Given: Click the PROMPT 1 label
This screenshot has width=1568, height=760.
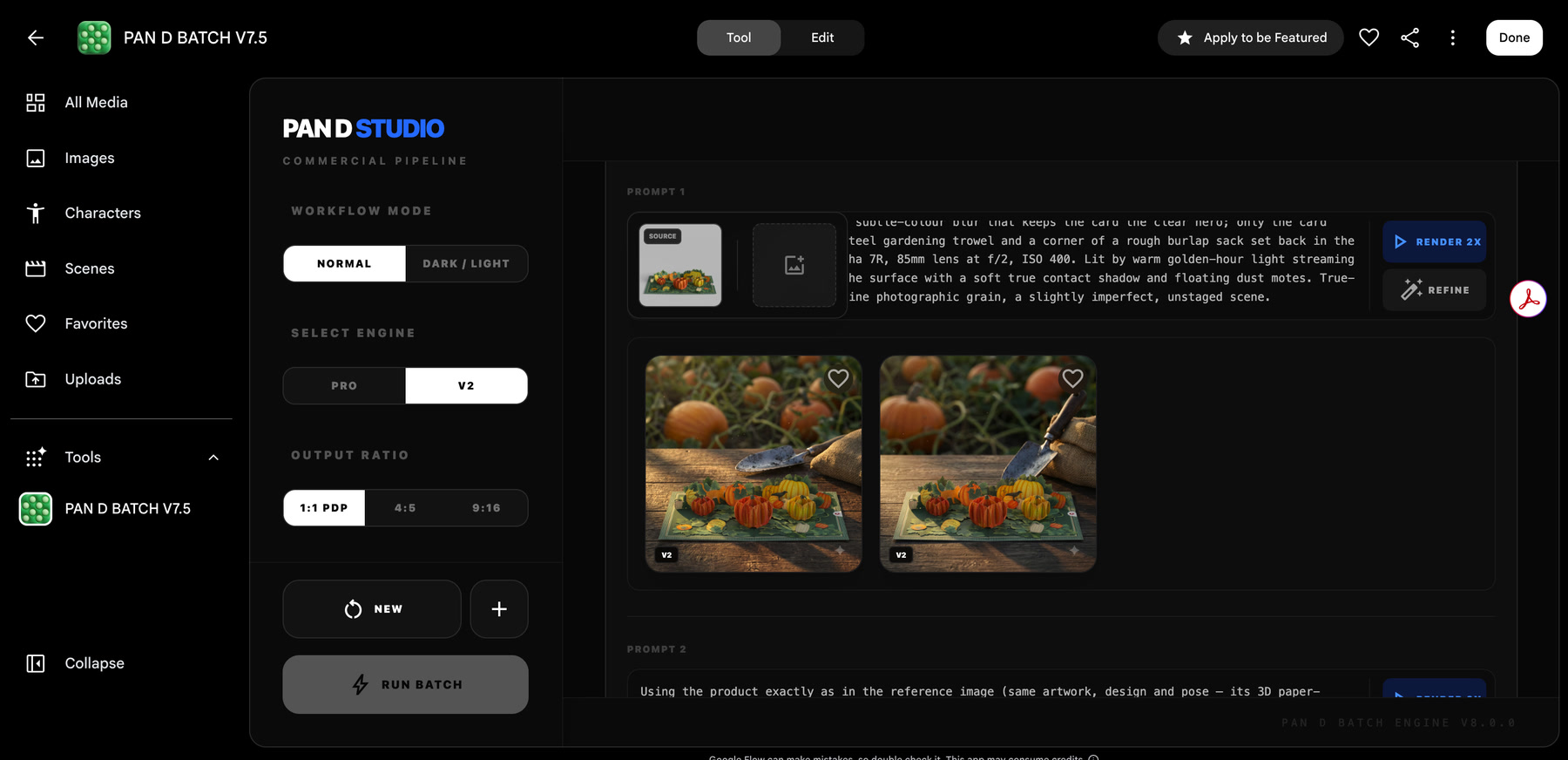Looking at the screenshot, I should [x=656, y=192].
